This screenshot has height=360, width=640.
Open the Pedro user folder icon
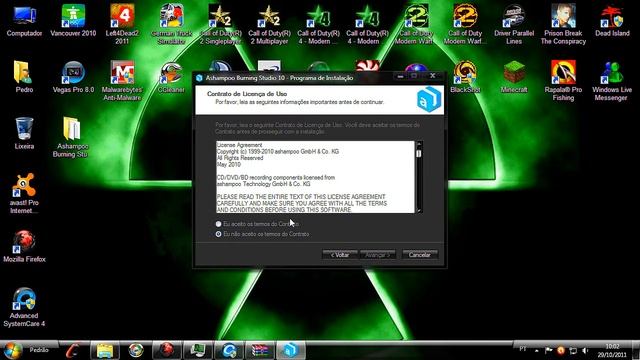pyautogui.click(x=24, y=77)
